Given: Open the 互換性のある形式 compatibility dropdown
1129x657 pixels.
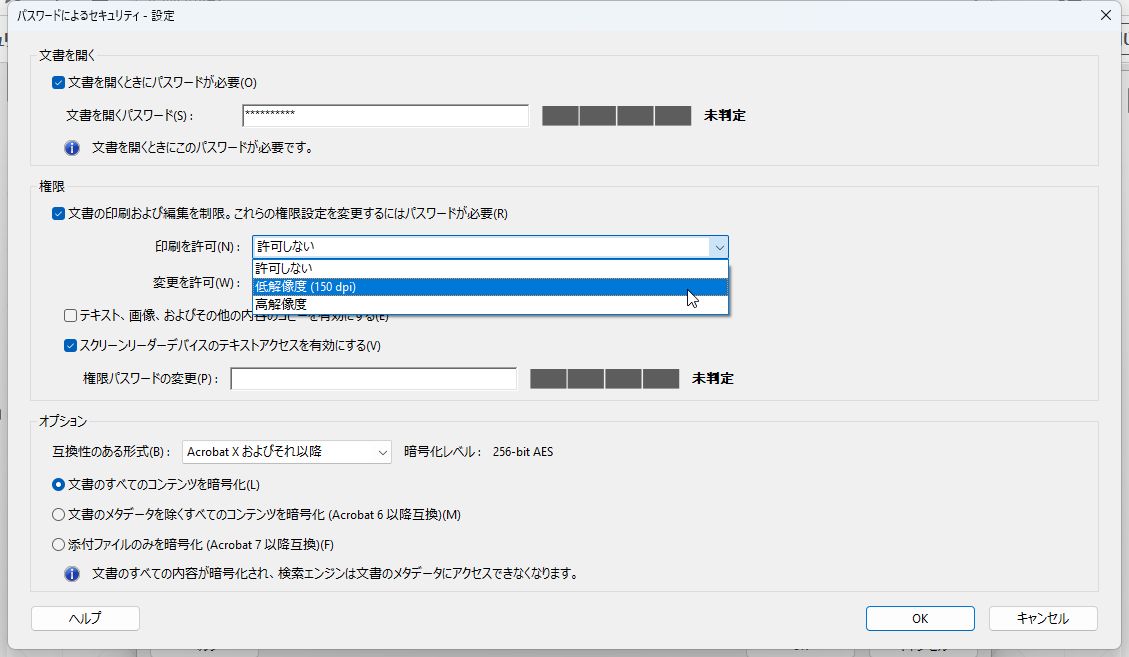Looking at the screenshot, I should pyautogui.click(x=381, y=451).
